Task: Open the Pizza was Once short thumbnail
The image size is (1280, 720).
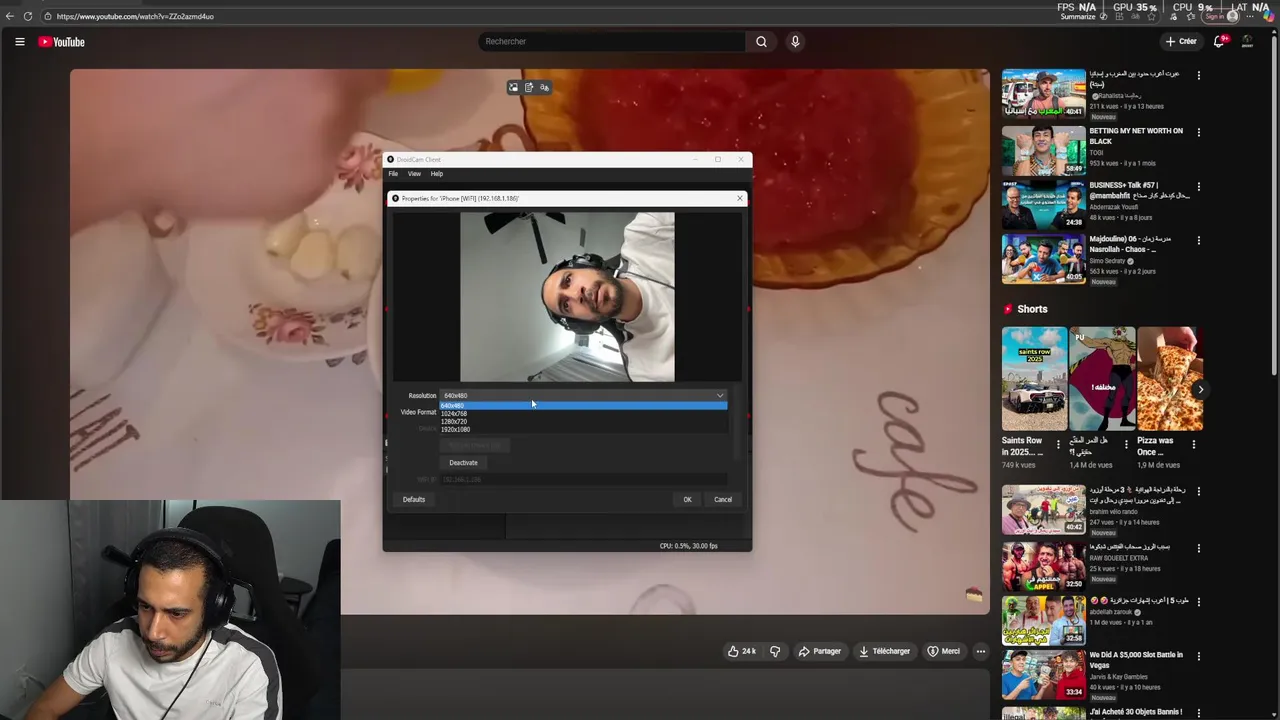Action: click(1169, 379)
